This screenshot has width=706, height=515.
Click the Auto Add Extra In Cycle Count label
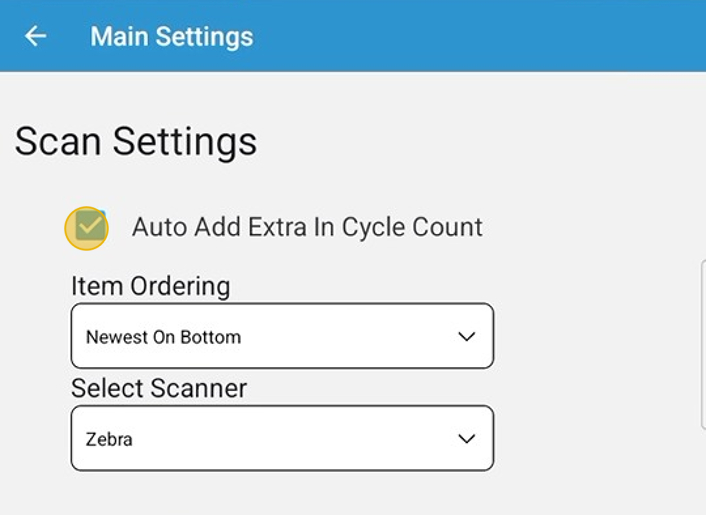tap(307, 227)
